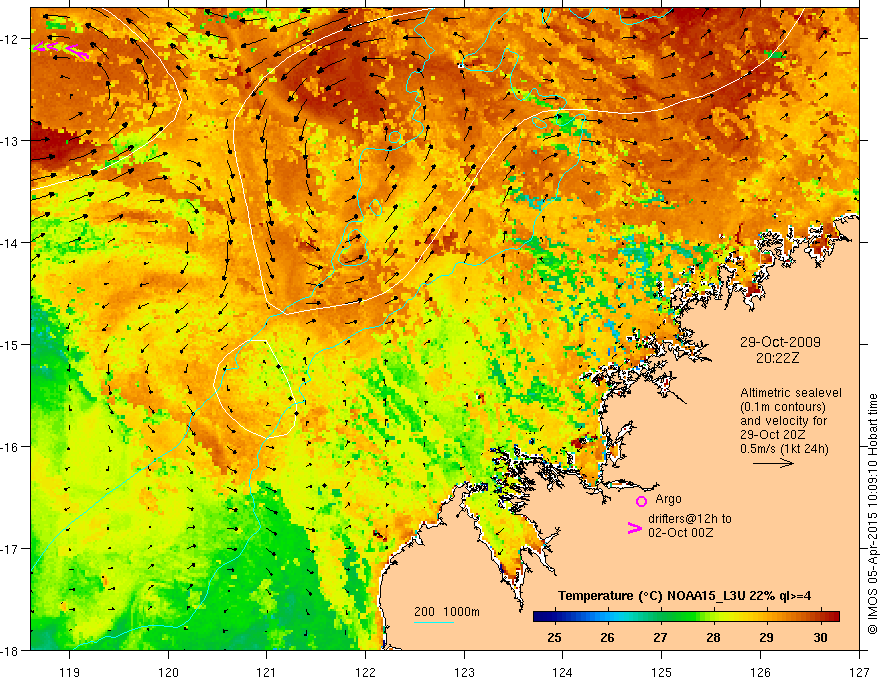The height and width of the screenshot is (680, 880).
Task: Click the temperature color scale bar
Action: pyautogui.click(x=686, y=616)
